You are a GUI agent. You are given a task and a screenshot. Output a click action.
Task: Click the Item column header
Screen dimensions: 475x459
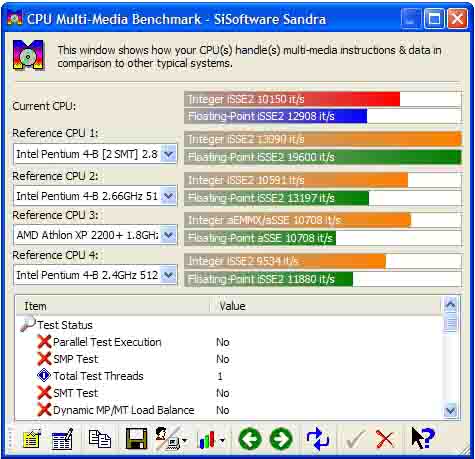(x=112, y=306)
